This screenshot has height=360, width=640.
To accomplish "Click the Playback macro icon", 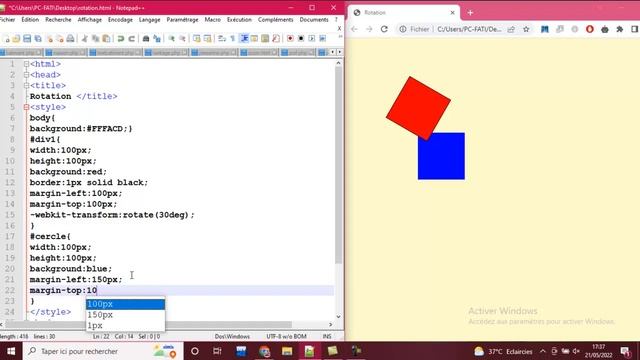I will click(312, 39).
